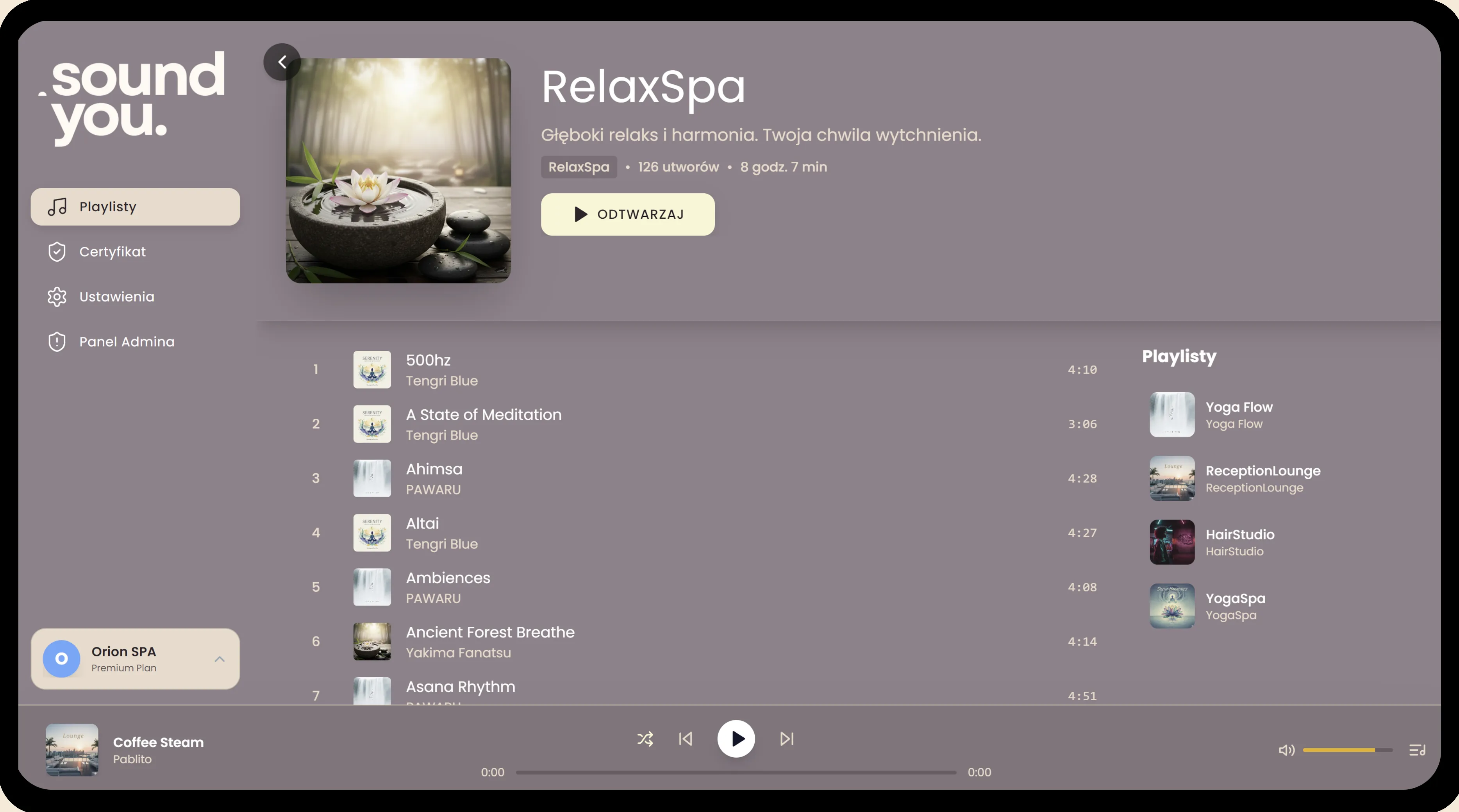Screen dimensions: 1459x812
Task: Open Certyfikat menu item
Action: 112,252
